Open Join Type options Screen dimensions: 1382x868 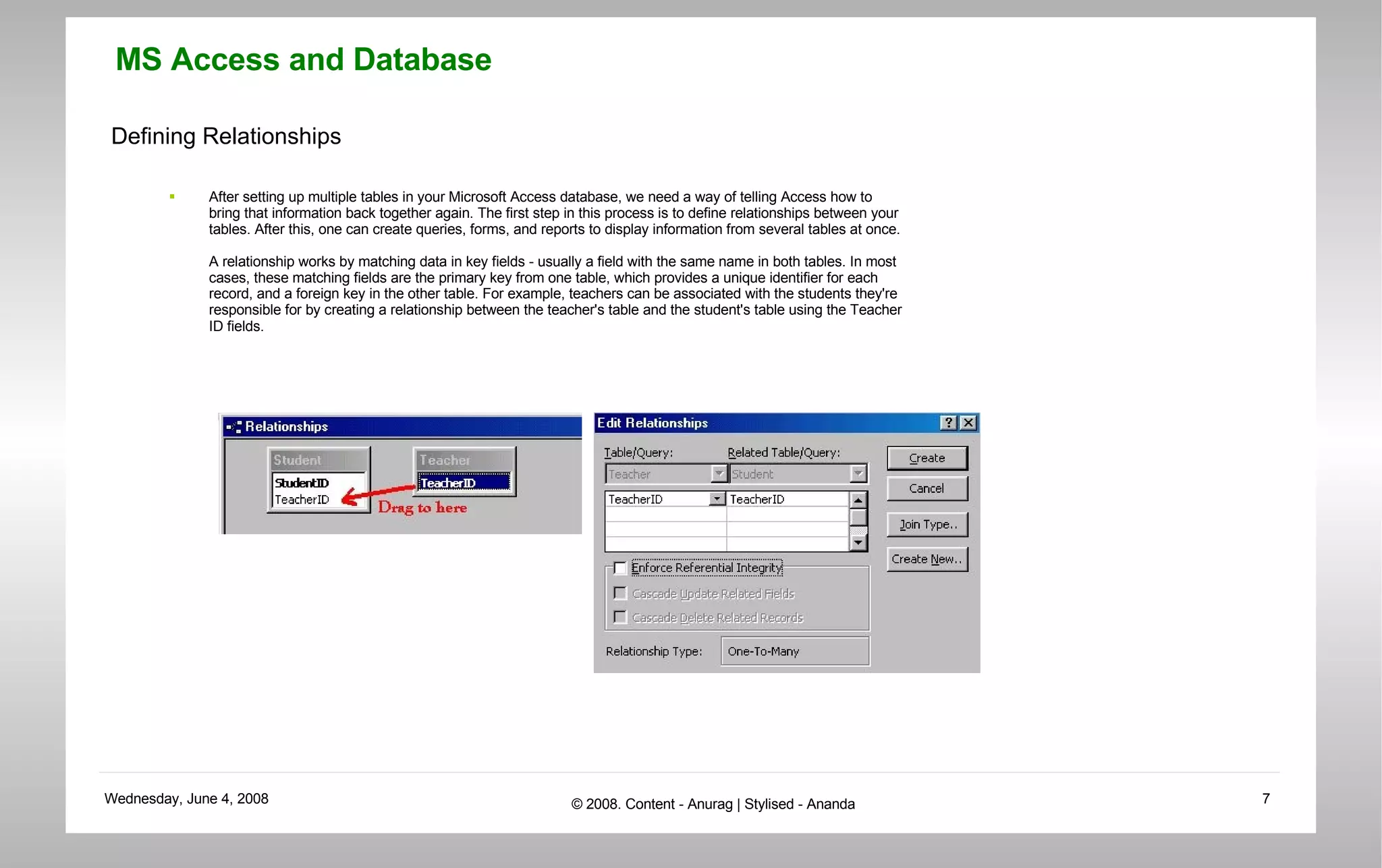pos(927,524)
